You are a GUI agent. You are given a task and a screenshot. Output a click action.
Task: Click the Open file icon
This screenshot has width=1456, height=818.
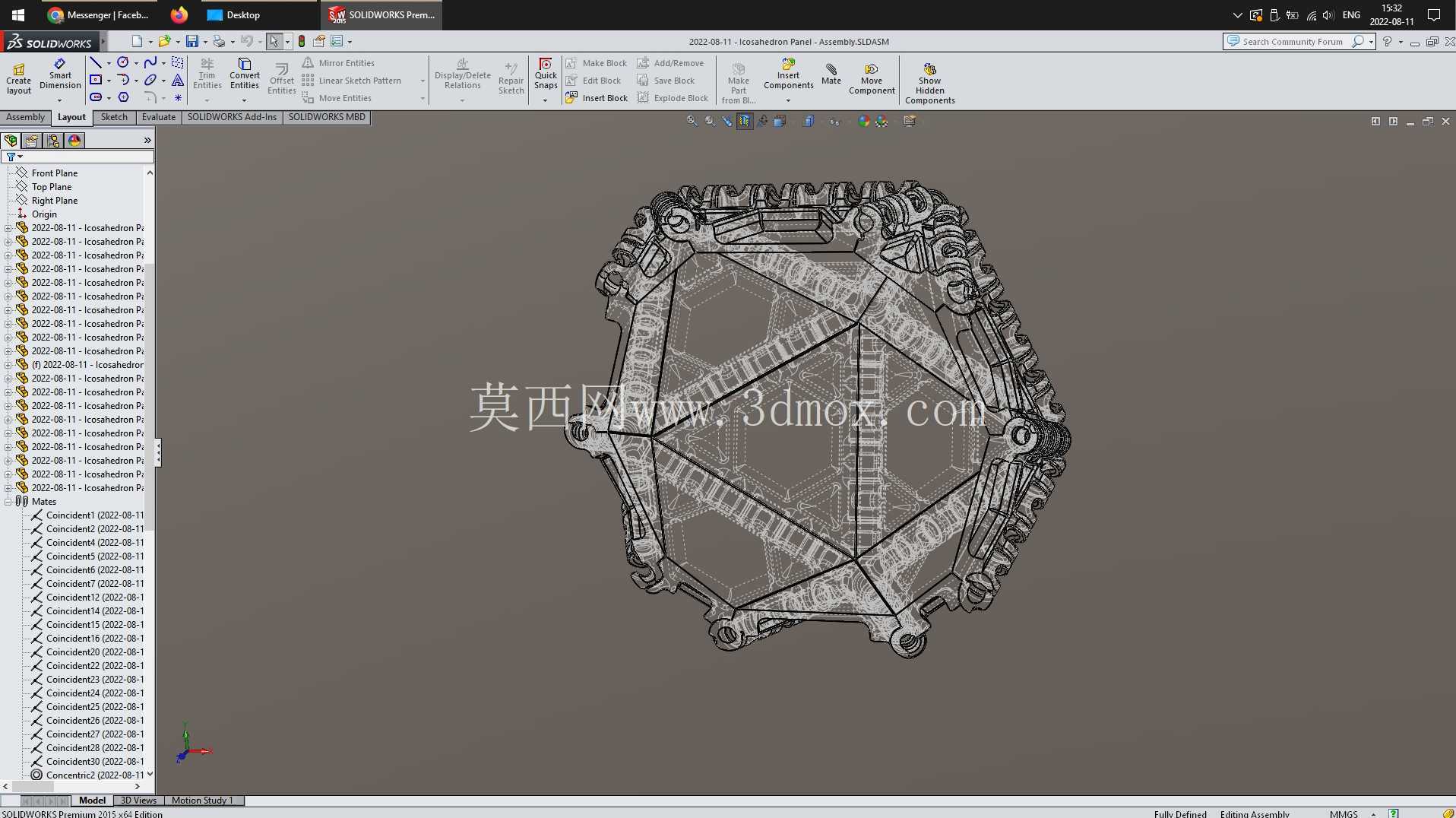[x=164, y=41]
